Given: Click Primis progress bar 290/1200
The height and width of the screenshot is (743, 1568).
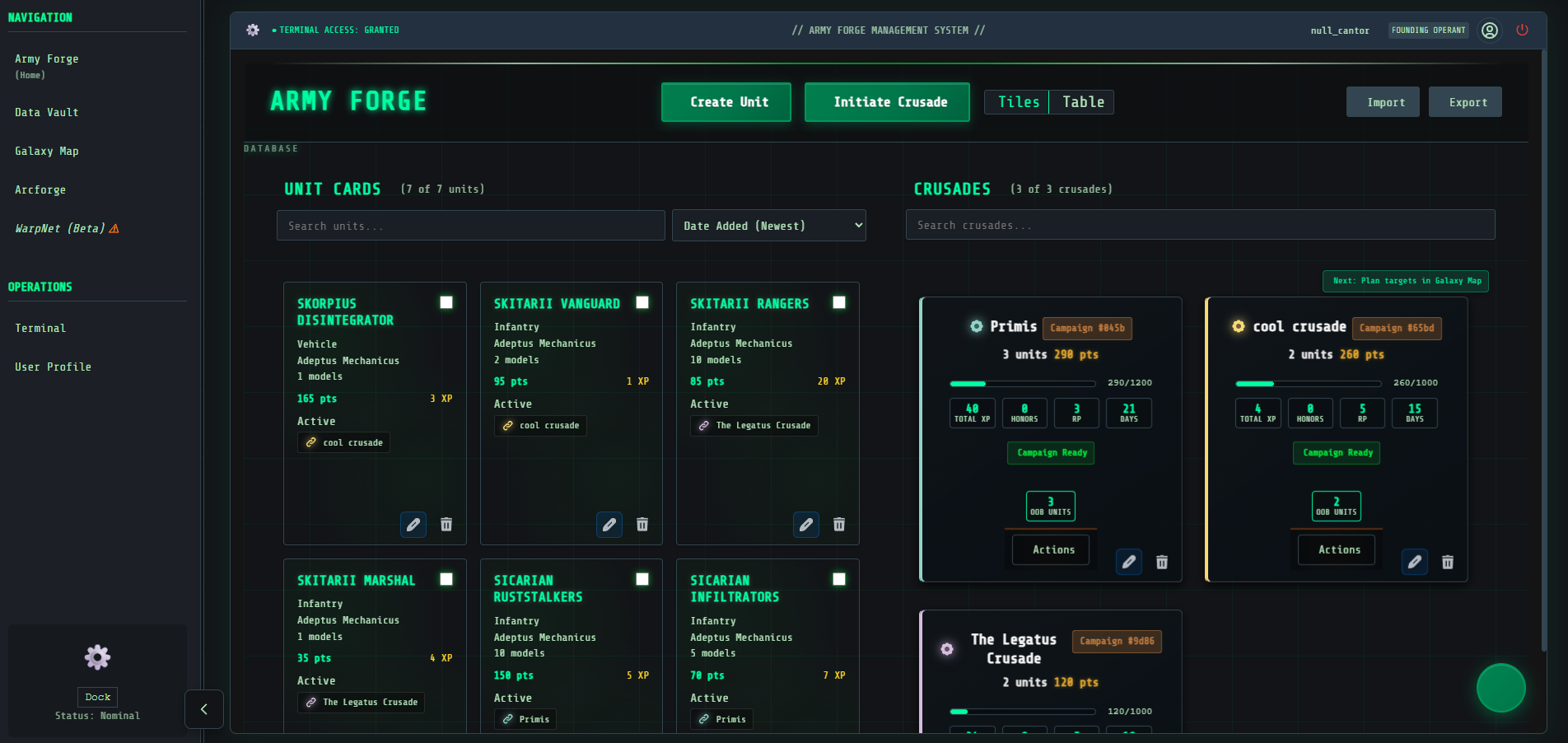Looking at the screenshot, I should coord(1023,384).
